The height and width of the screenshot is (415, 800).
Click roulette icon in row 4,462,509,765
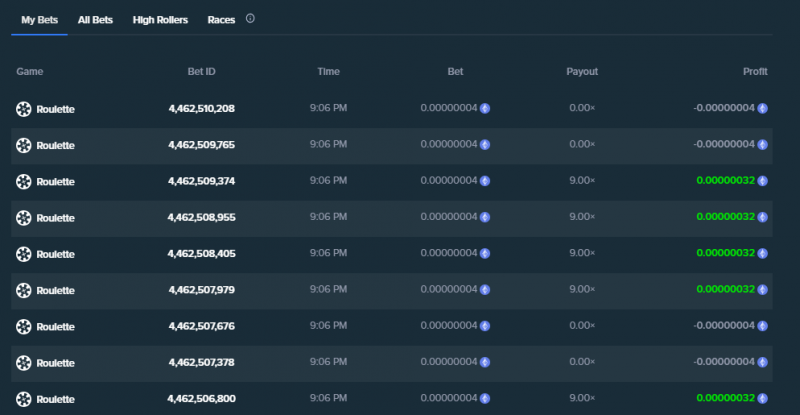click(x=23, y=145)
